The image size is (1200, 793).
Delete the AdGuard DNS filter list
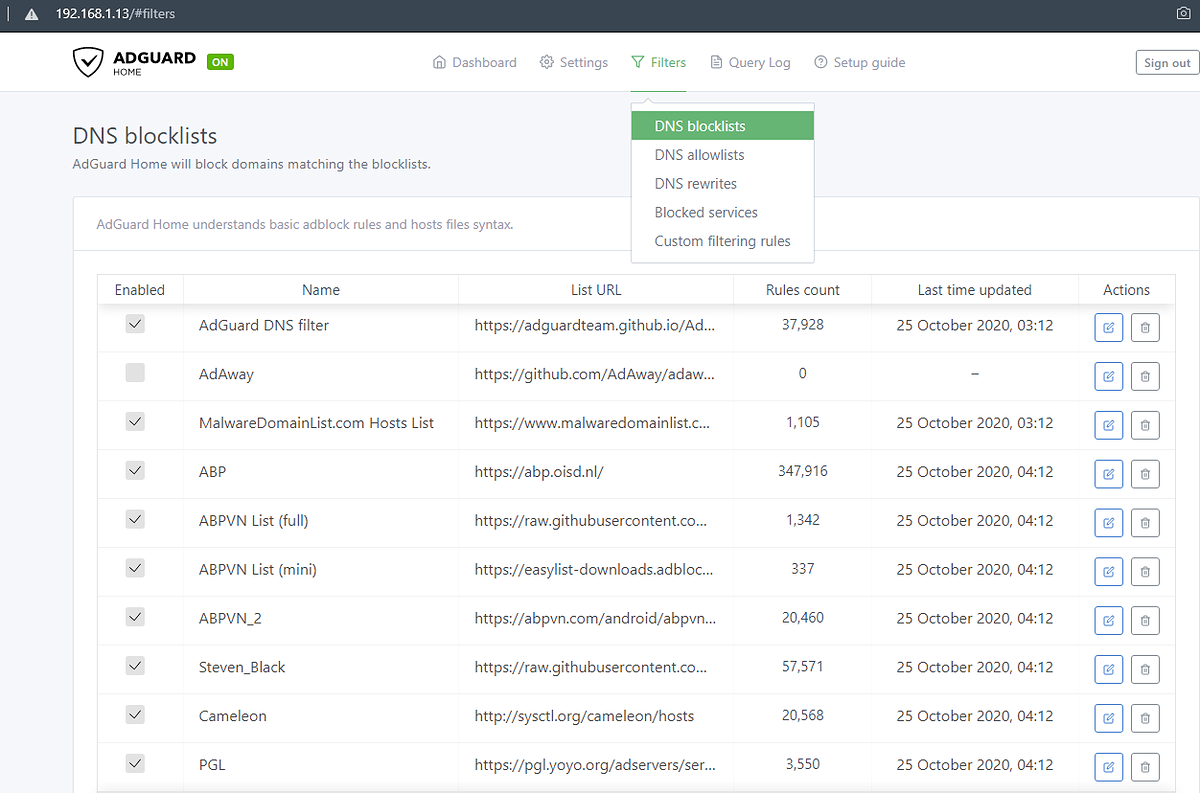click(1145, 327)
